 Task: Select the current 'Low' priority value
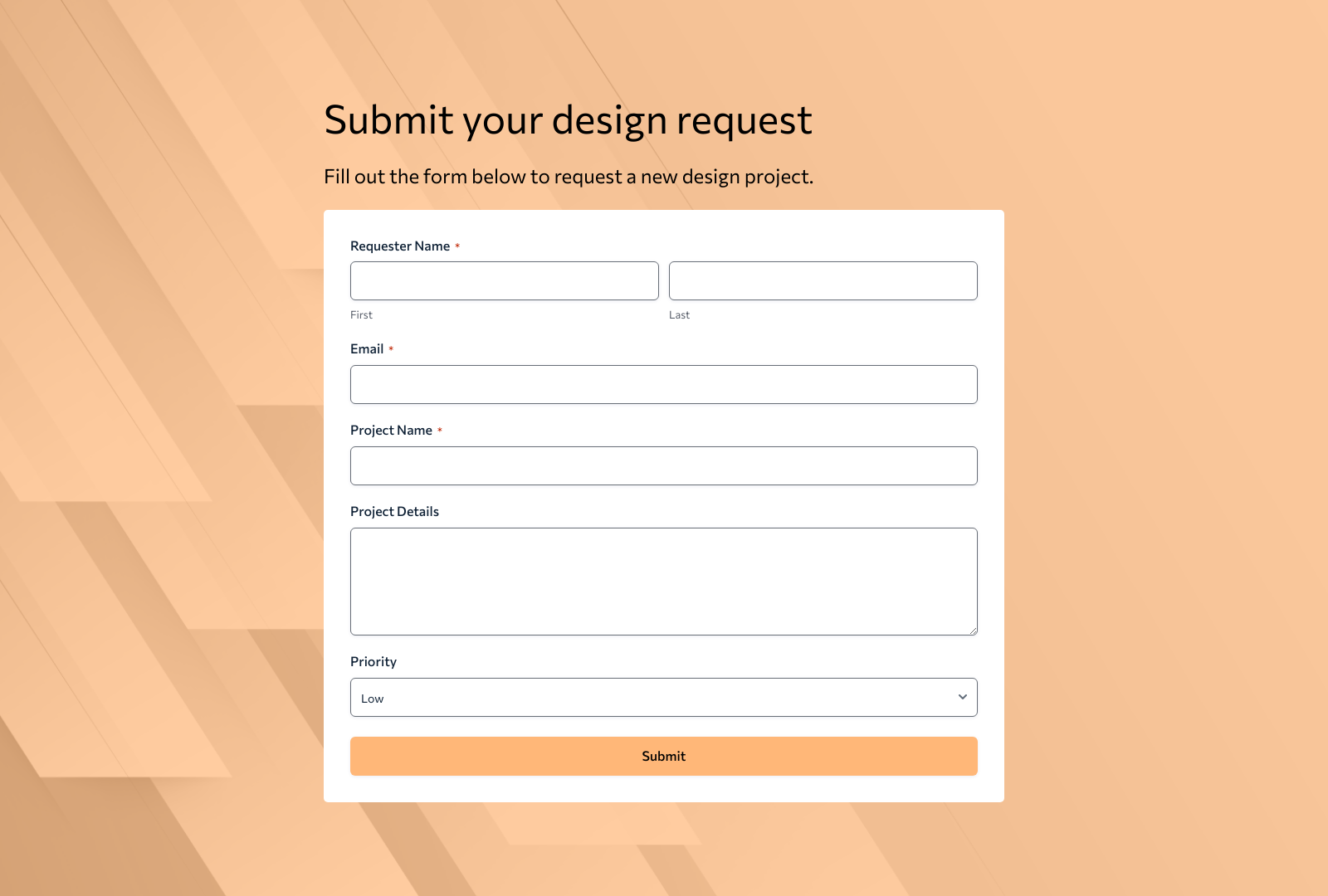tap(372, 698)
